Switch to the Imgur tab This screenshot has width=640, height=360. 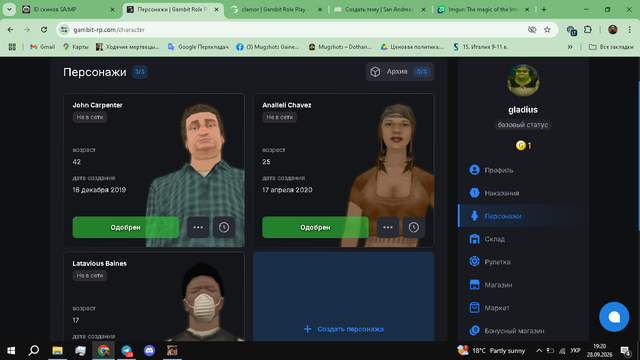pos(483,9)
